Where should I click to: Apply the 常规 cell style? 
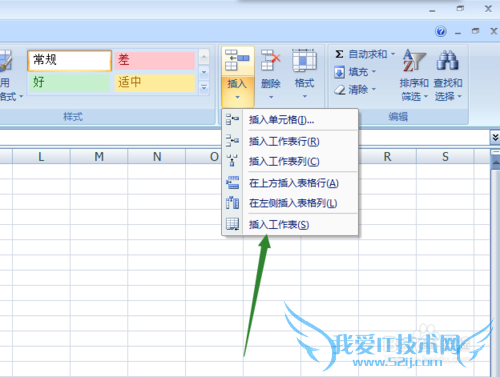tap(70, 60)
